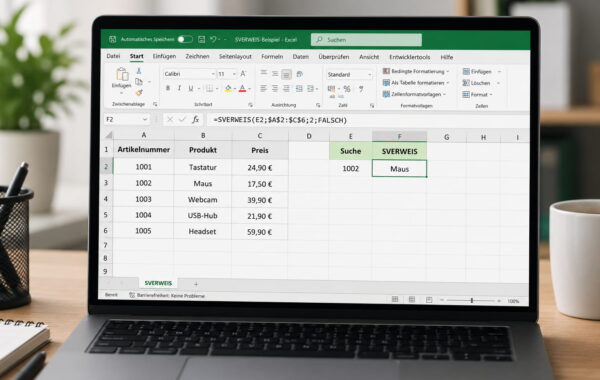Click Löschen button in Zellen group

481,83
